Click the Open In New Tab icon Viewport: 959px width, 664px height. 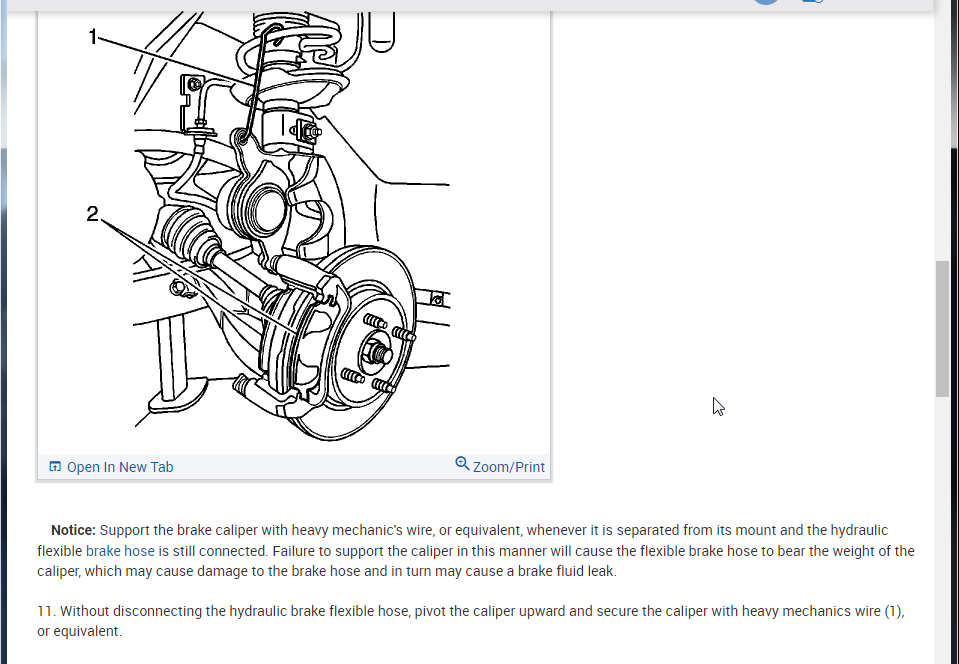point(55,467)
